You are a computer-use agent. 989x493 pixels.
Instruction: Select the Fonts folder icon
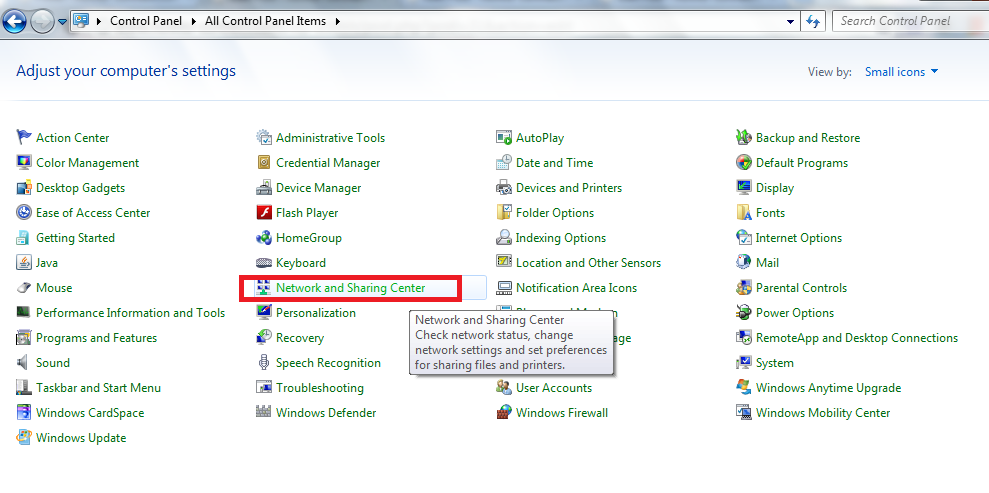[x=744, y=212]
